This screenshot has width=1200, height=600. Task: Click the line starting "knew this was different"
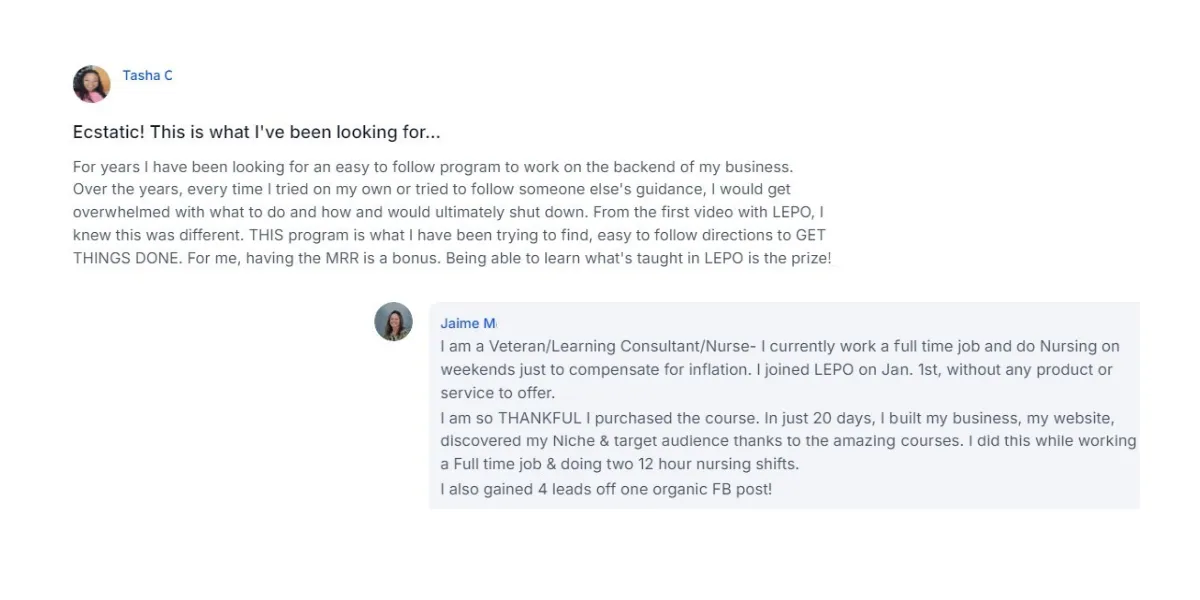pos(449,235)
